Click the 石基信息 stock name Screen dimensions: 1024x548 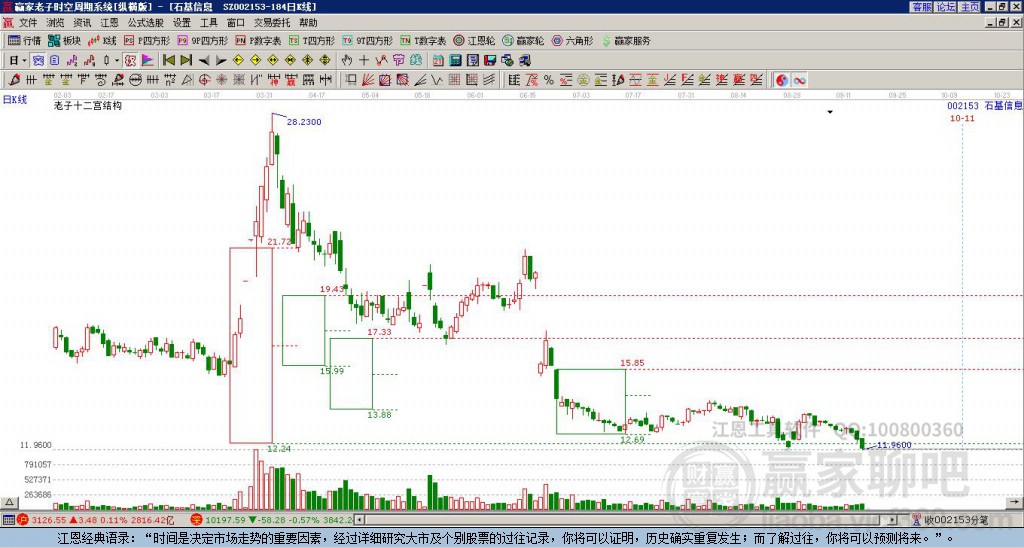(x=1004, y=106)
